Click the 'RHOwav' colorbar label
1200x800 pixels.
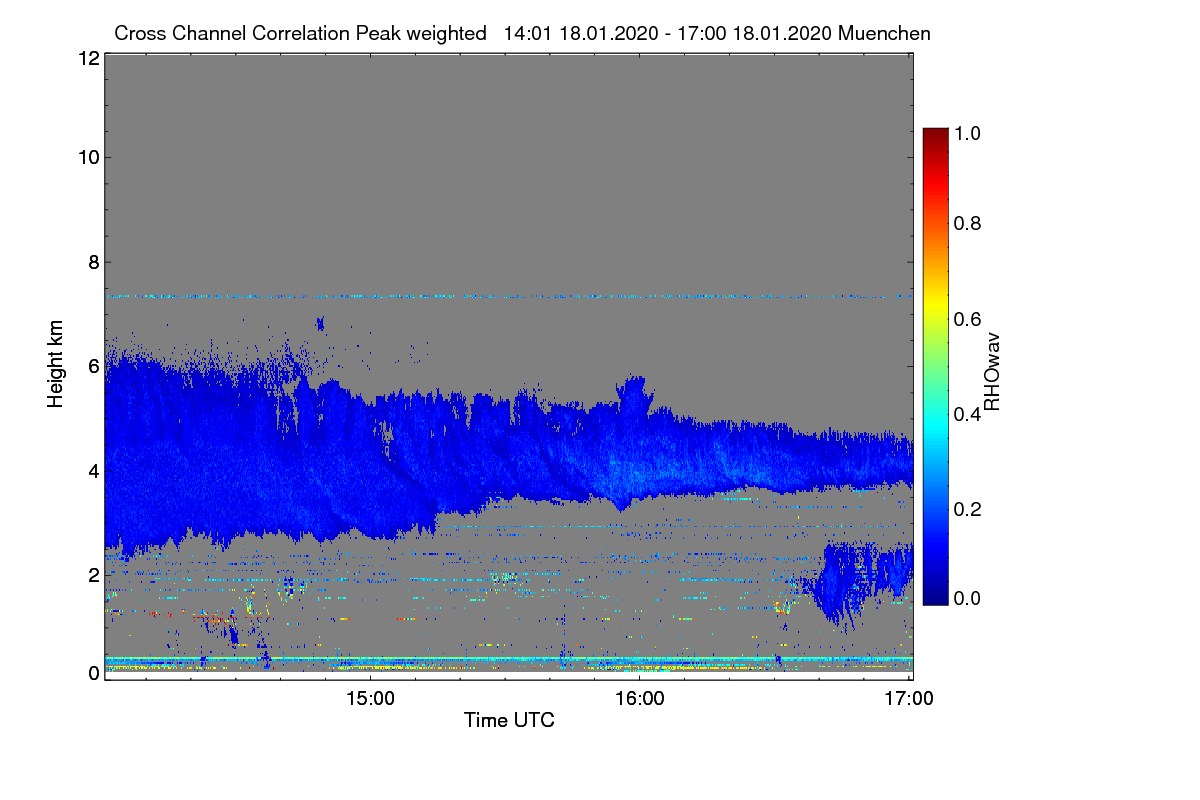(x=993, y=372)
